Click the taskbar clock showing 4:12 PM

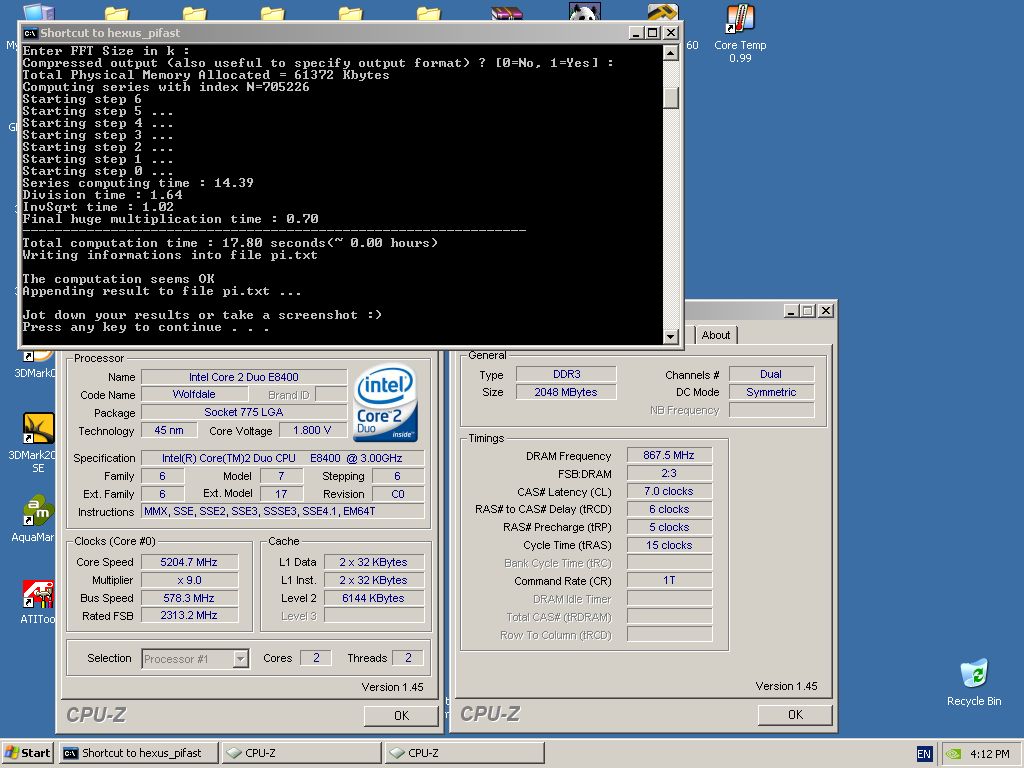tap(989, 754)
